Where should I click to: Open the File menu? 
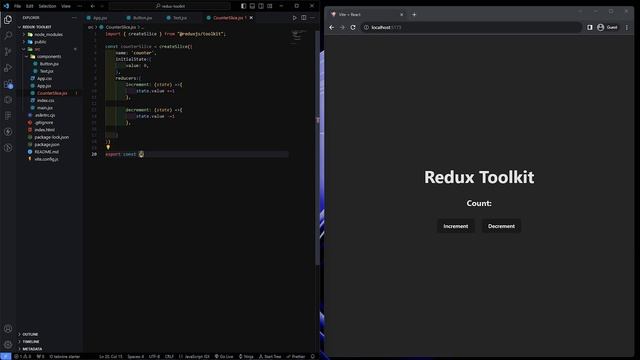click(17, 6)
